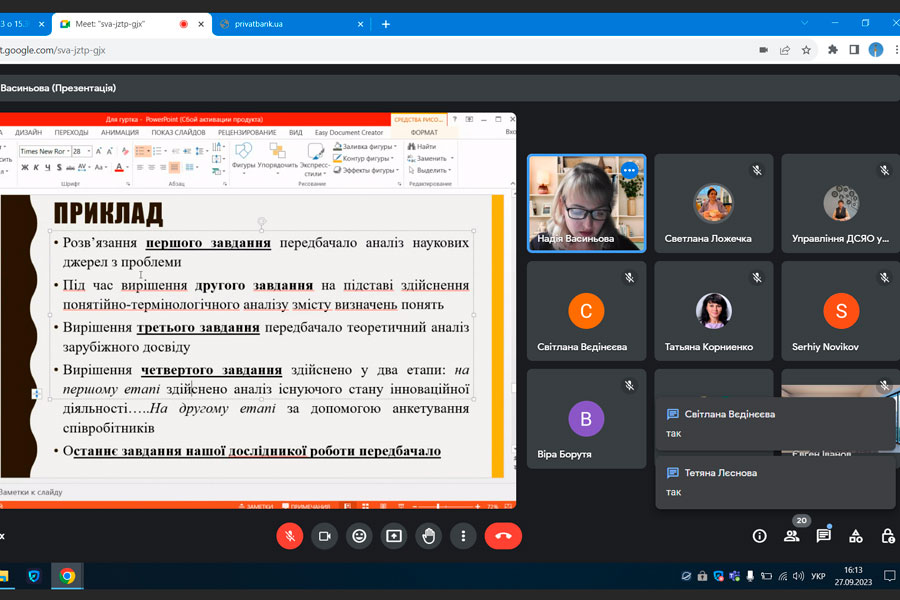The width and height of the screenshot is (900, 600).
Task: Open Chrome extensions puzzle icon
Action: 833,50
